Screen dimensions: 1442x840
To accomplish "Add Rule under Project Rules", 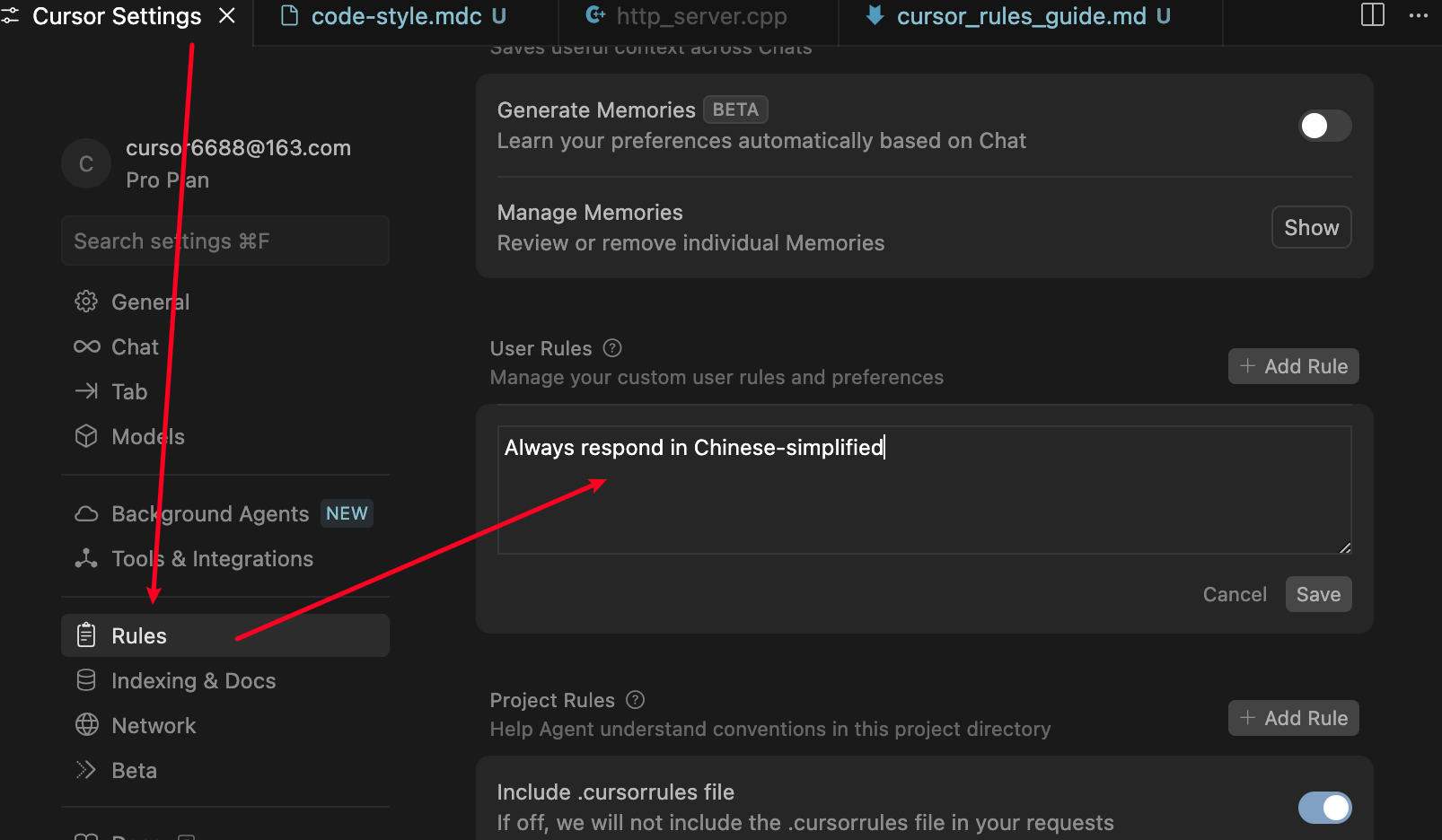I will [1293, 718].
